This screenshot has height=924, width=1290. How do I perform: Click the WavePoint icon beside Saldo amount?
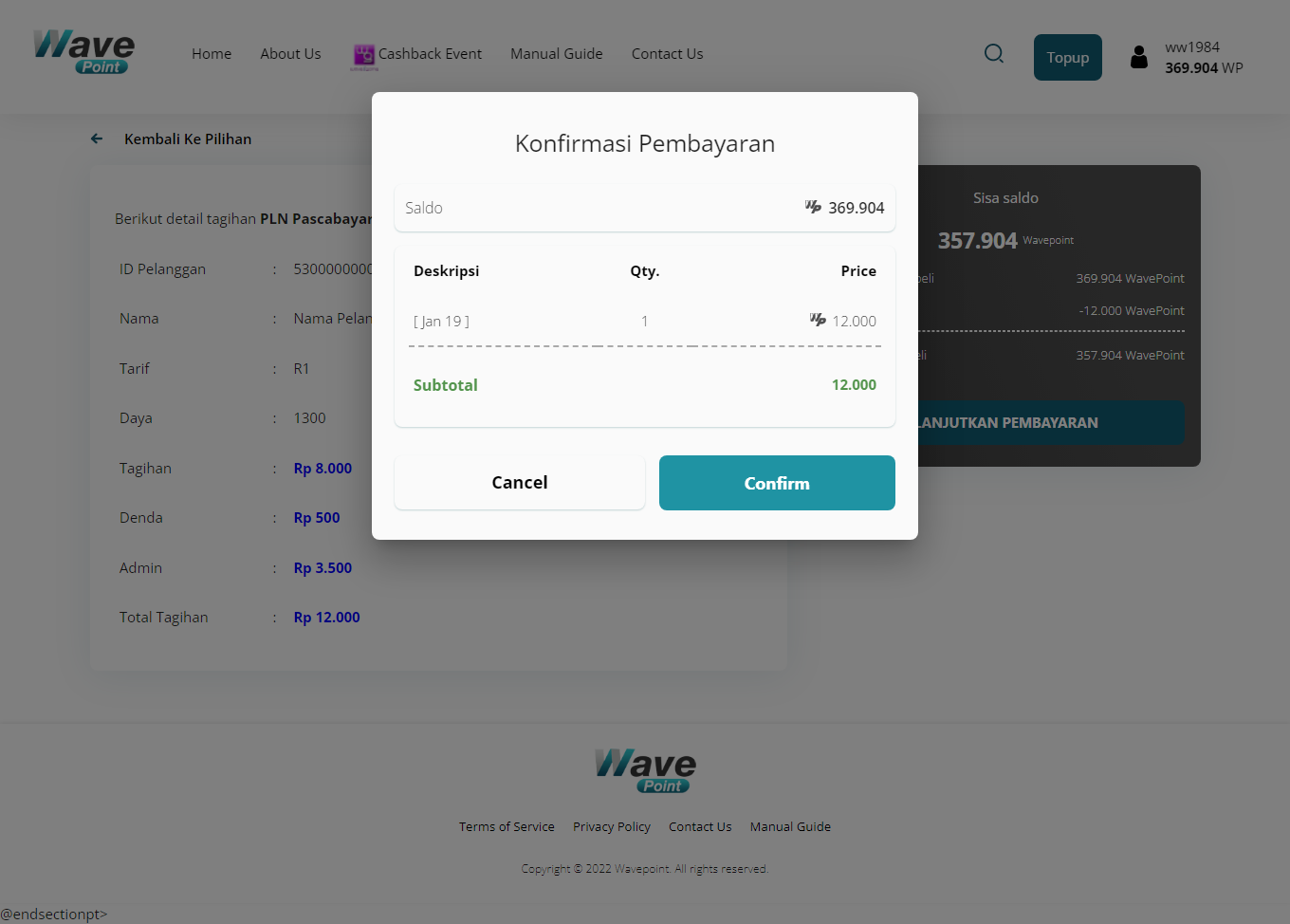pyautogui.click(x=813, y=207)
